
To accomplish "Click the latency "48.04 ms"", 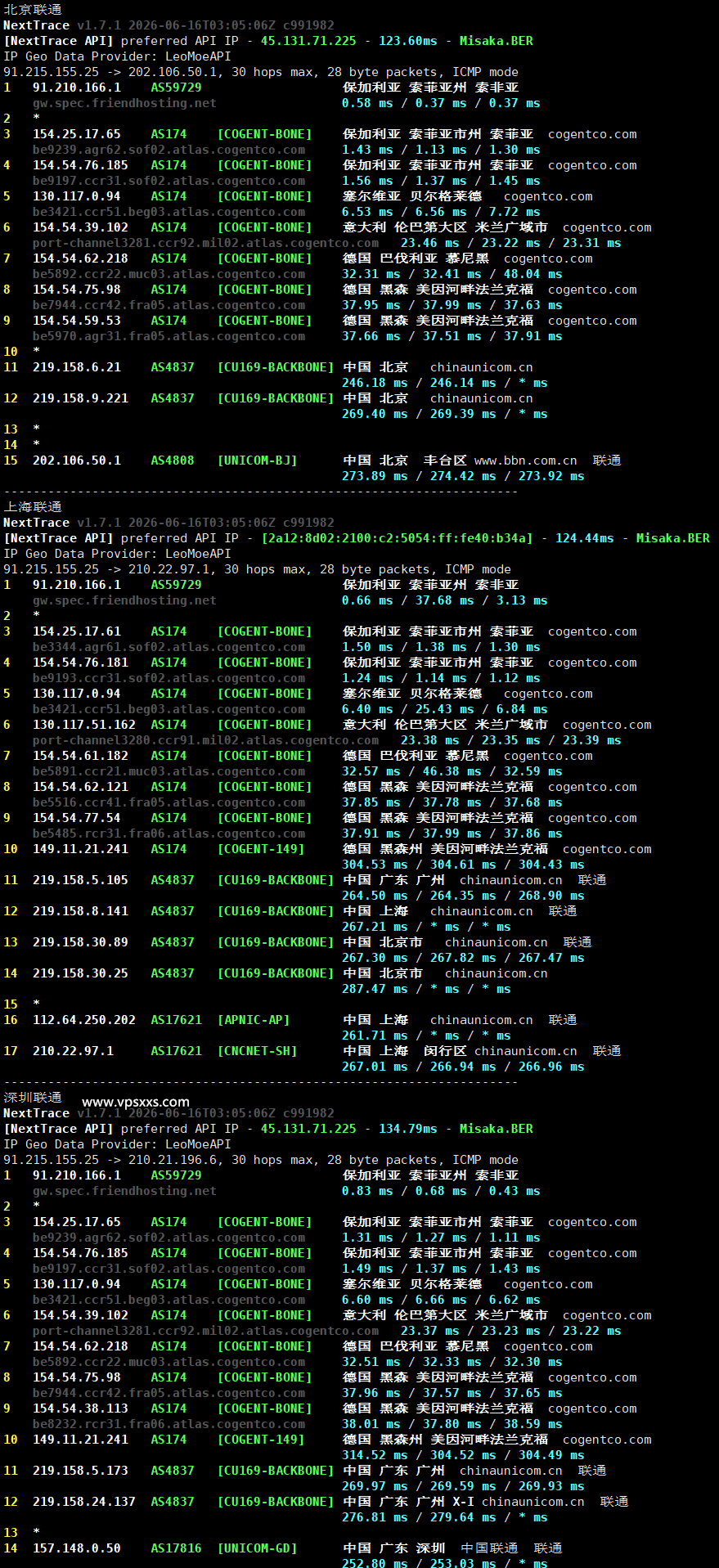I will [533, 274].
